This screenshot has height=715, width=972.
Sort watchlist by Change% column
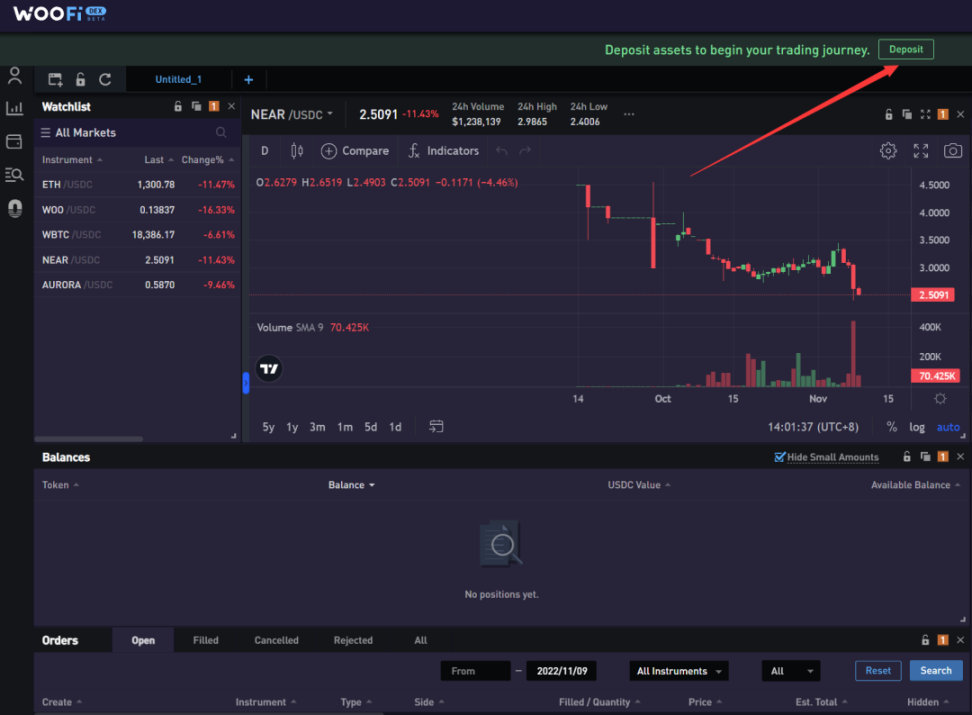click(x=208, y=160)
